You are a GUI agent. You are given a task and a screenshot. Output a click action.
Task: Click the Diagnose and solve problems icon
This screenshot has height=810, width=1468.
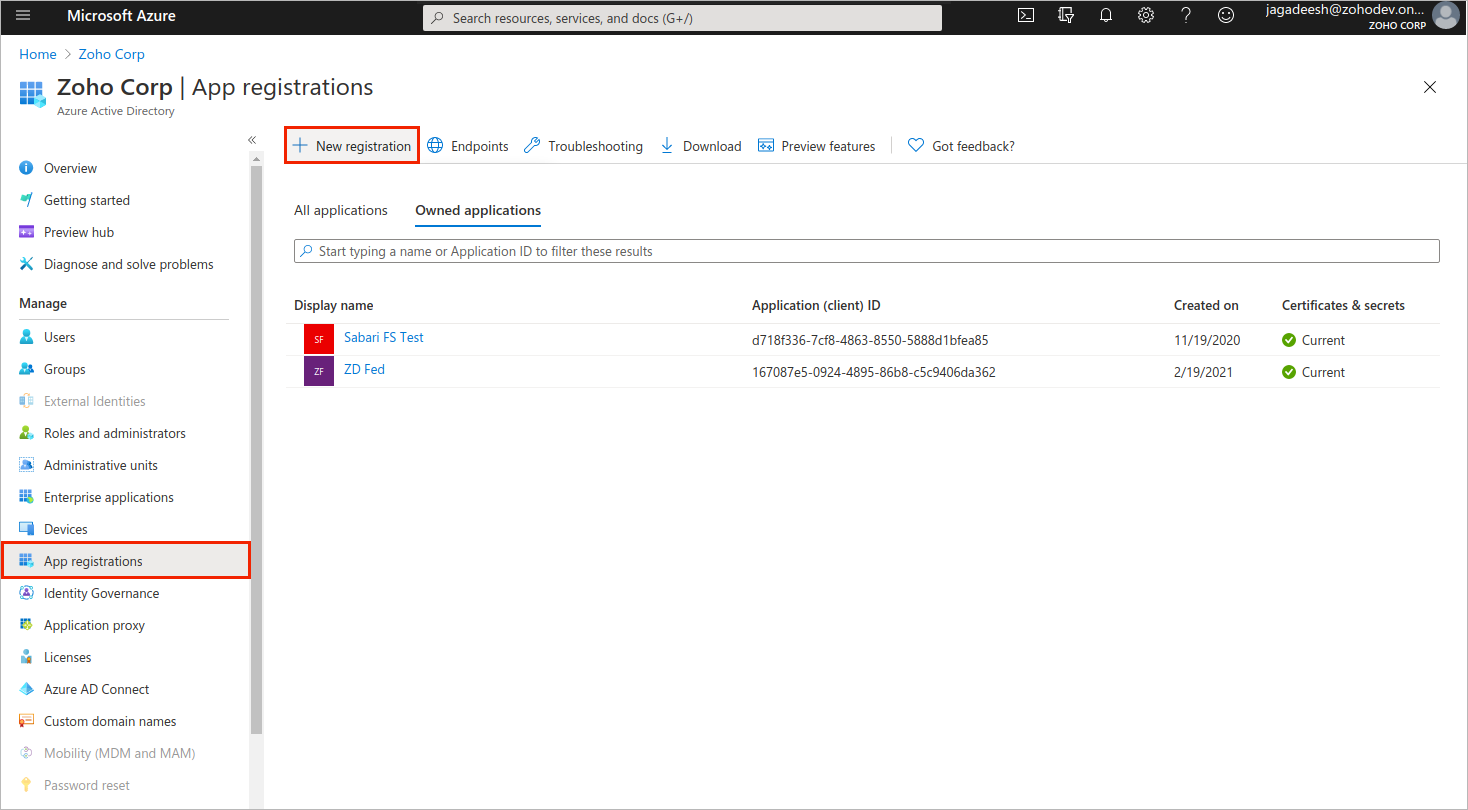click(x=27, y=264)
